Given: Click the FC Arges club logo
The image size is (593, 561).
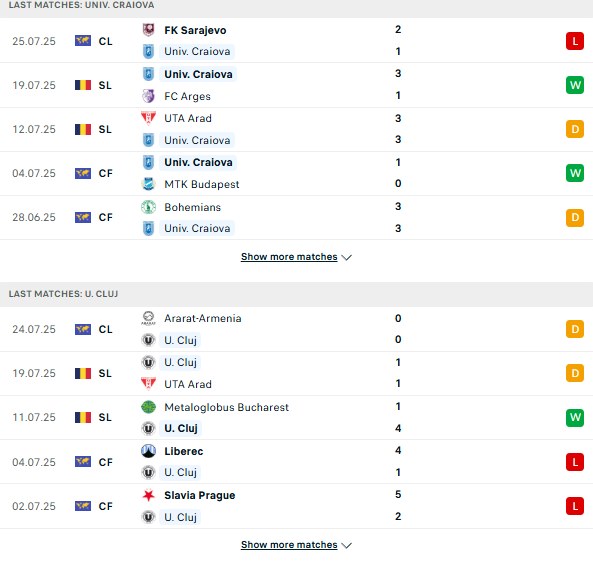Looking at the screenshot, I should click(x=148, y=96).
